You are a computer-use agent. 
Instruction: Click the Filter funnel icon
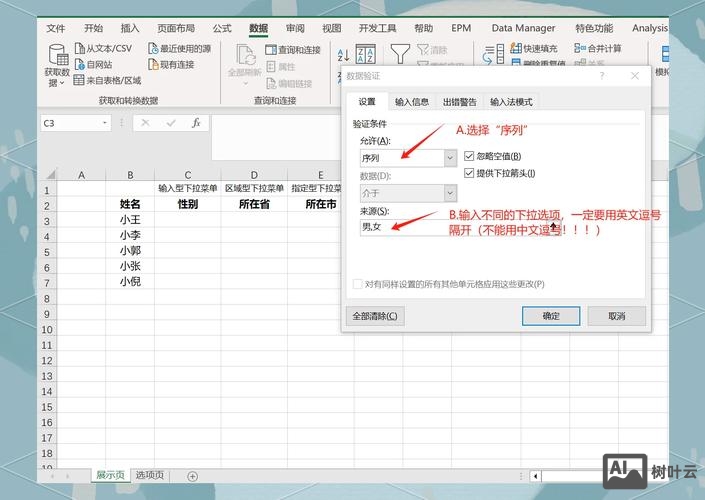pos(400,53)
